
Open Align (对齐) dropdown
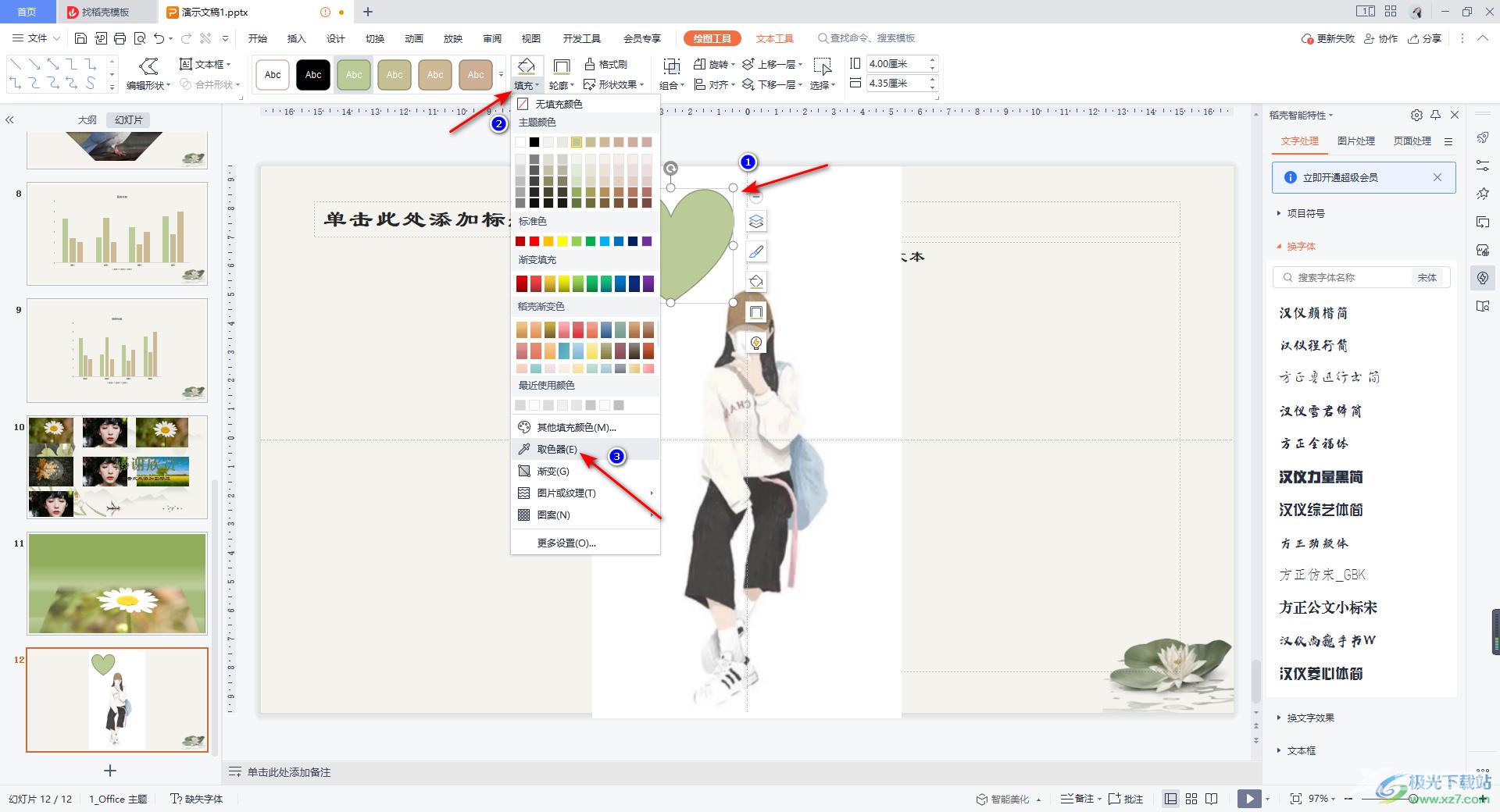[x=714, y=84]
